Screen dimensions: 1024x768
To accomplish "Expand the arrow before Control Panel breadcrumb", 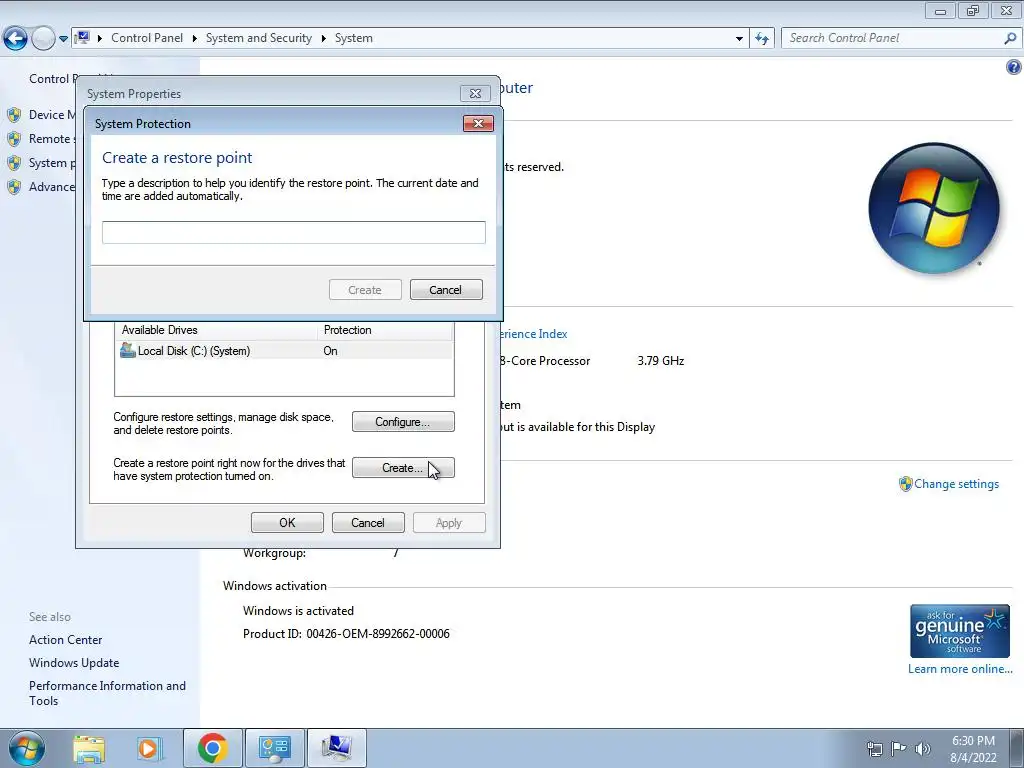I will (x=100, y=39).
